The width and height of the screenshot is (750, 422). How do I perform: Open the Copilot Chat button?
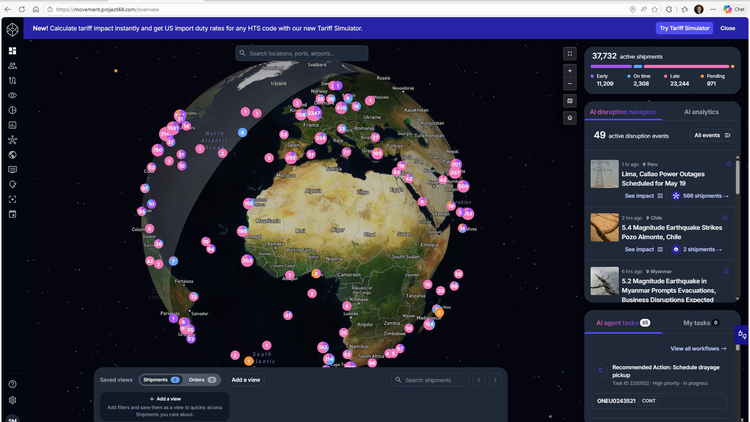click(x=734, y=9)
